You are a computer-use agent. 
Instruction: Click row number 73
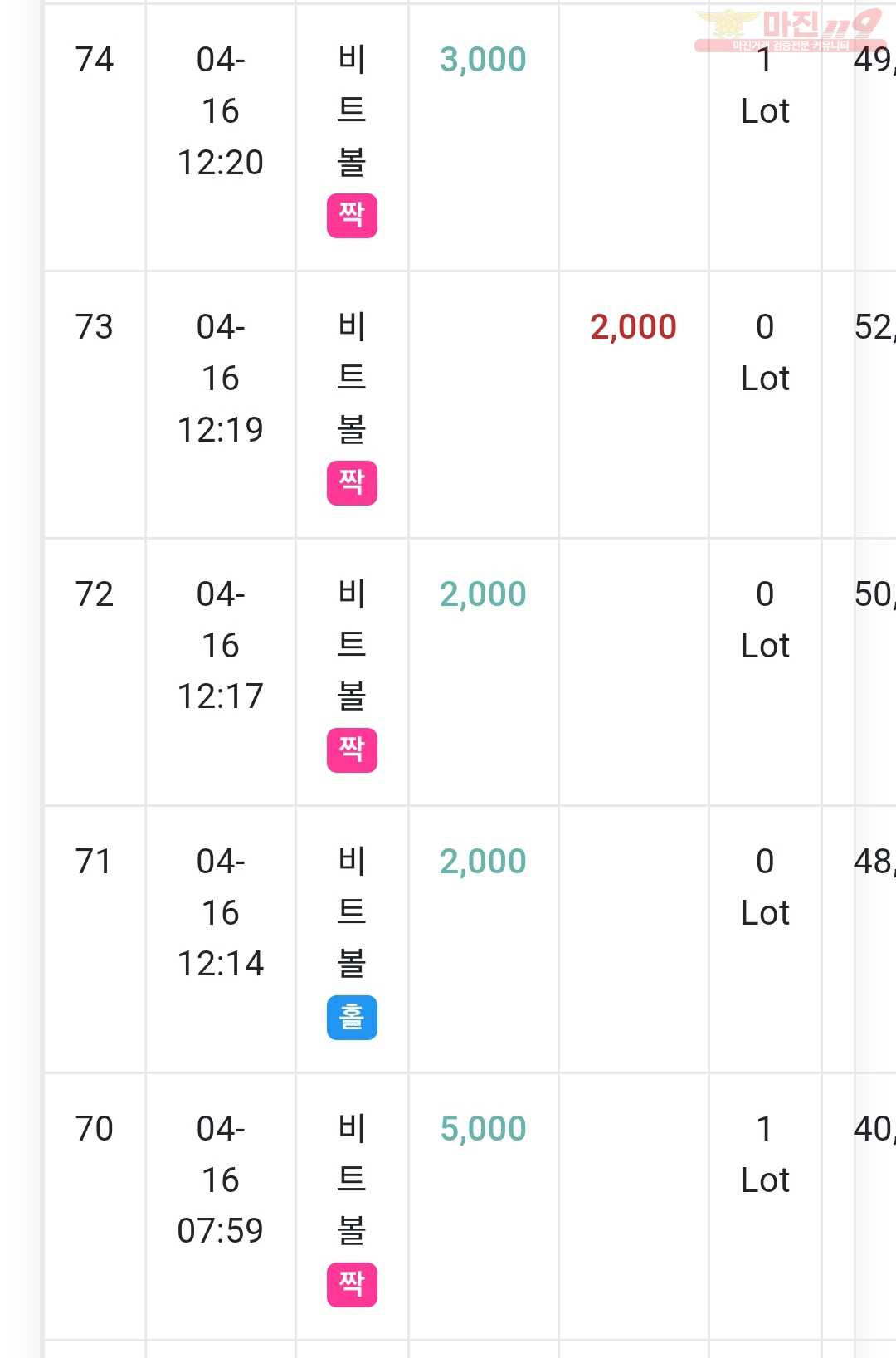94,327
